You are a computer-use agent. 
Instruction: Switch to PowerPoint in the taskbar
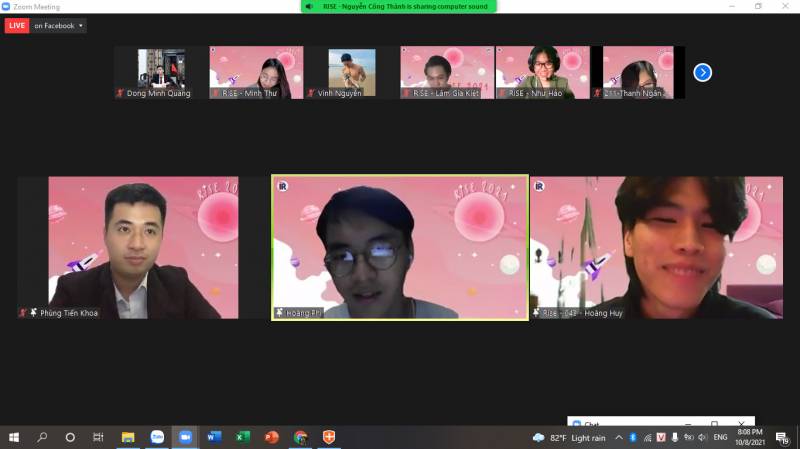(x=271, y=437)
